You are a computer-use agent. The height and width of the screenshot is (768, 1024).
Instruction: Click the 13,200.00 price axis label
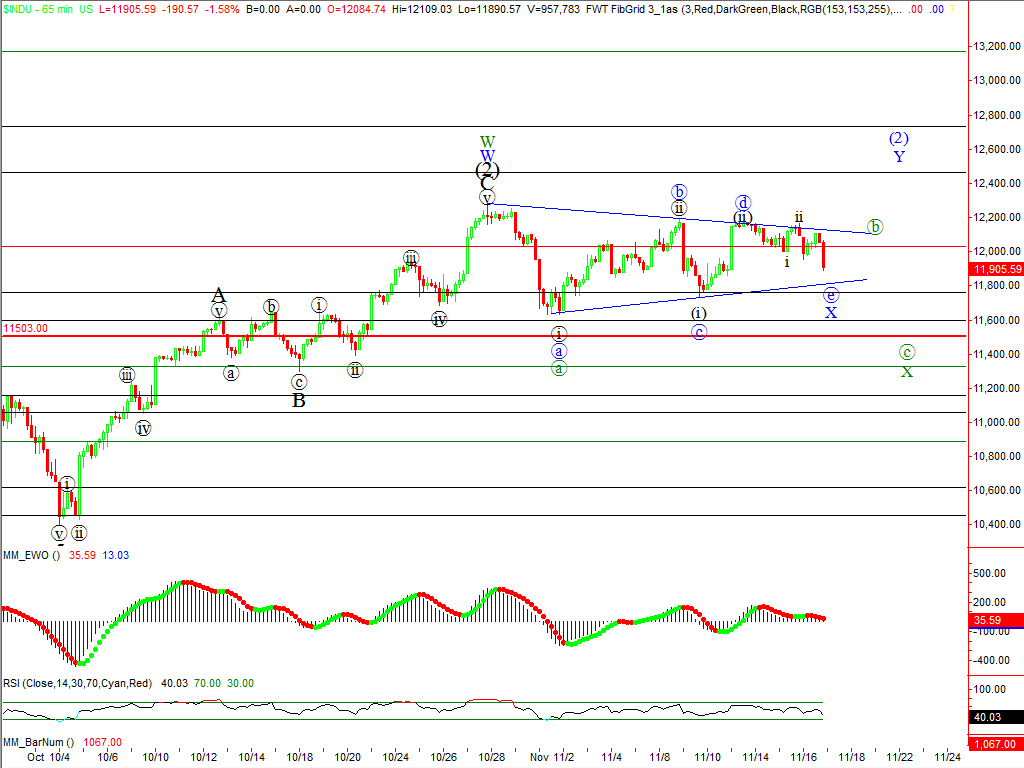point(998,46)
